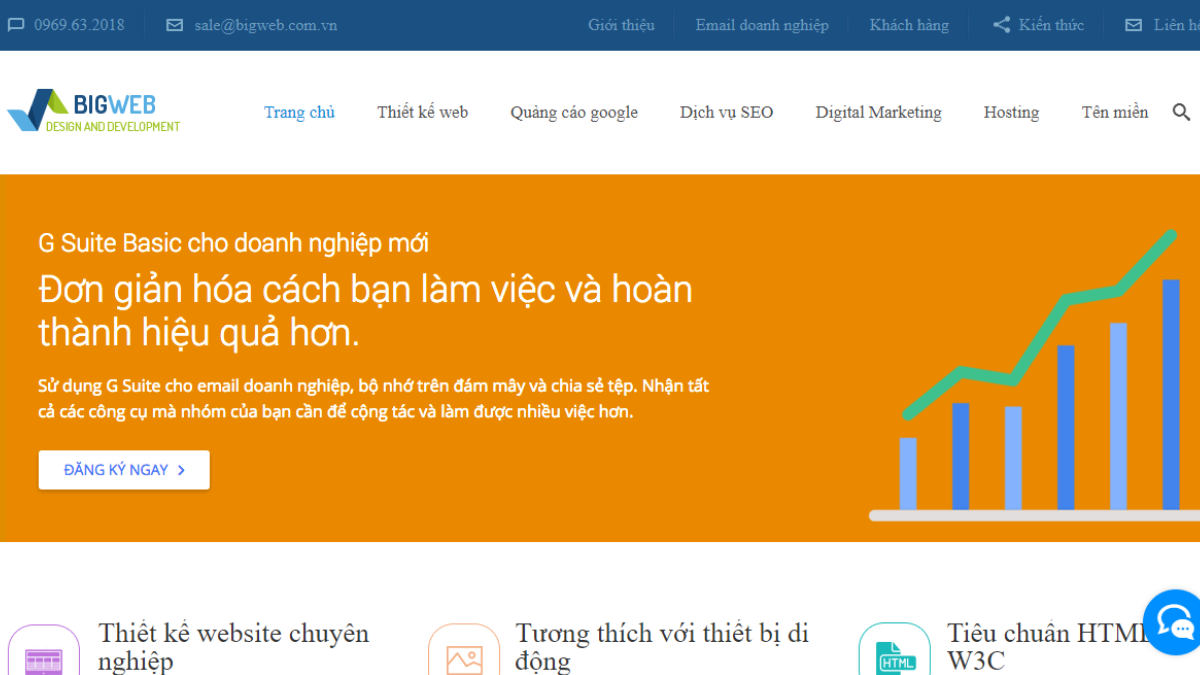1200x675 pixels.
Task: Open the Giới thiệu link
Action: 621,25
